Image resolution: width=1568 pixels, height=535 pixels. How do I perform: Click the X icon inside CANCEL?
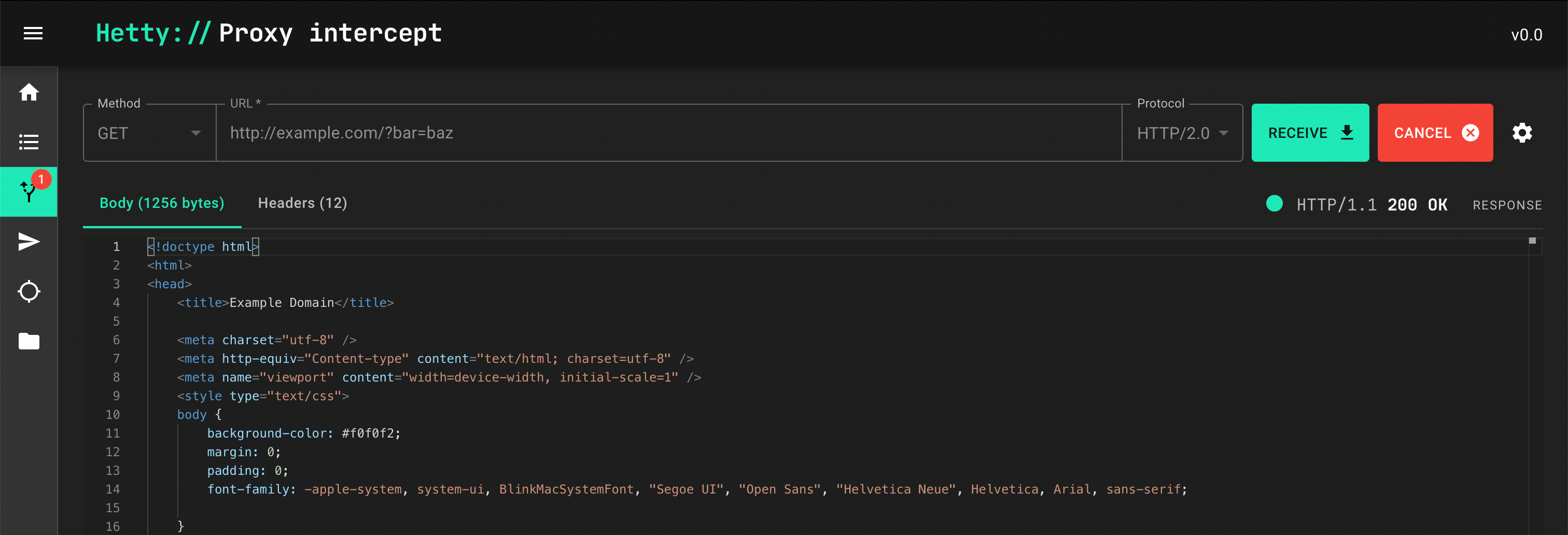pyautogui.click(x=1470, y=133)
